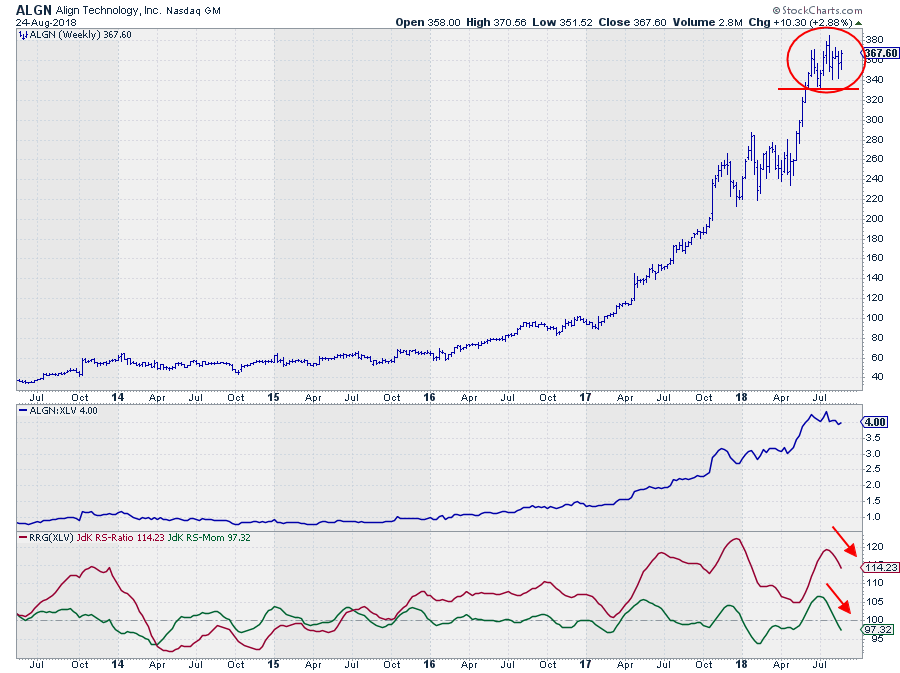Click the 3.5 ratio axis label
Image resolution: width=900 pixels, height=673 pixels.
873,438
